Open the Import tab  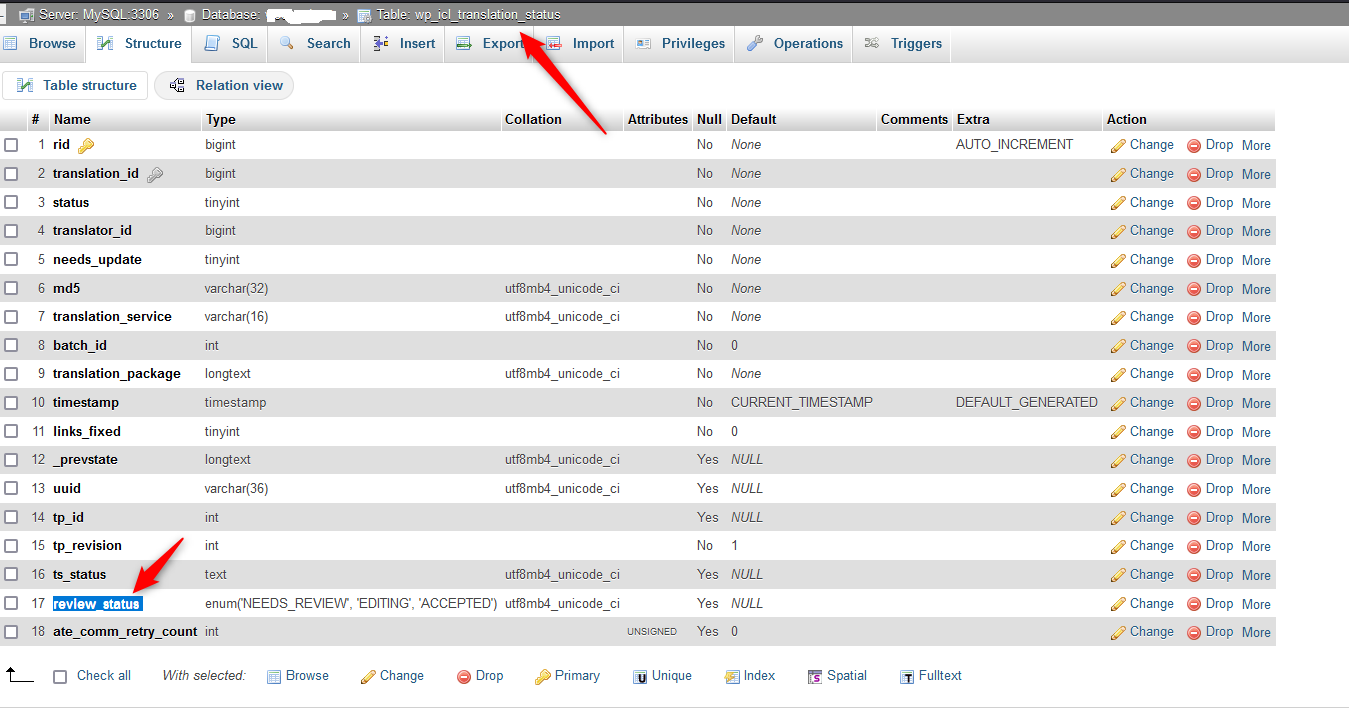click(580, 44)
